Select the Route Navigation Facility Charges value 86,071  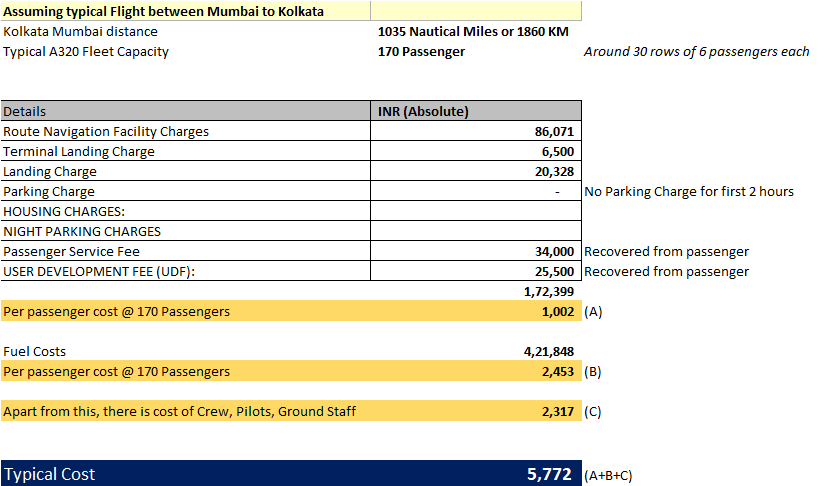(x=553, y=131)
